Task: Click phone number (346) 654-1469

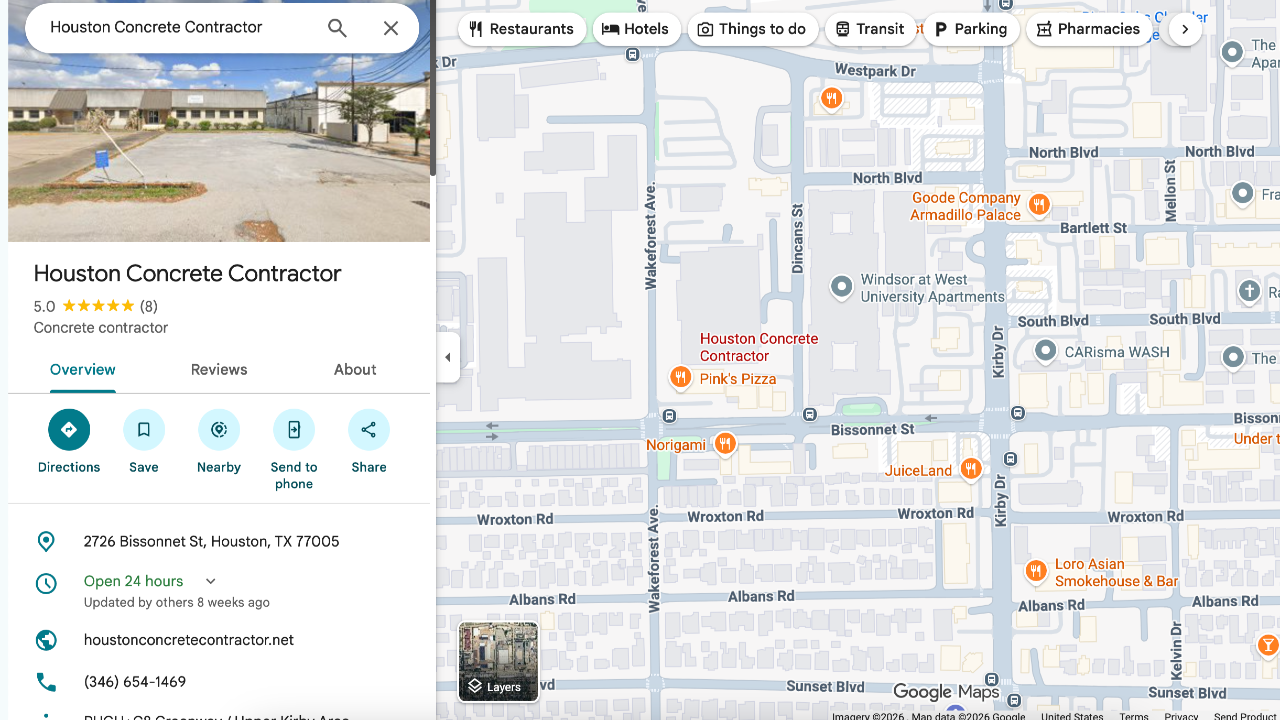Action: click(135, 682)
